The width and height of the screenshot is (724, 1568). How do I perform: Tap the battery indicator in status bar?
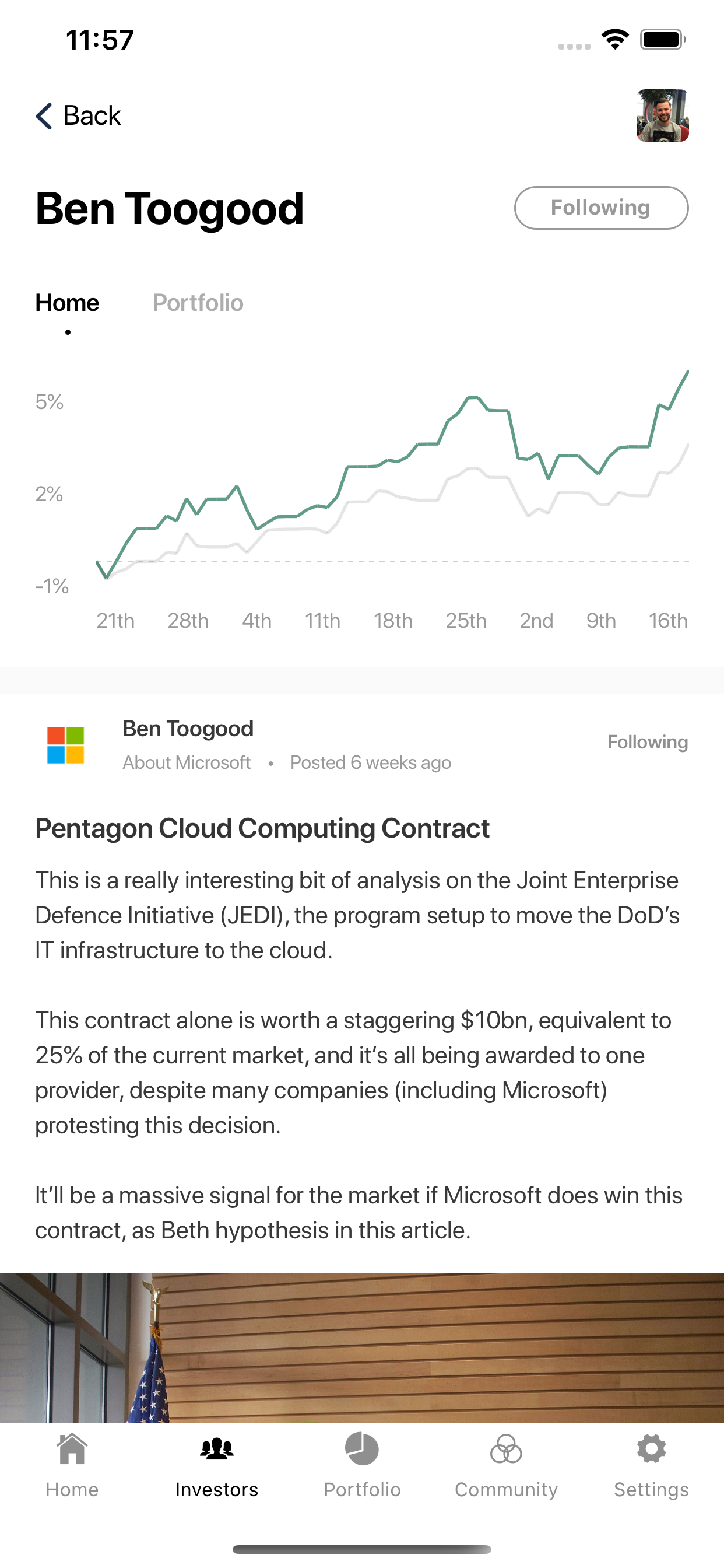[x=663, y=40]
